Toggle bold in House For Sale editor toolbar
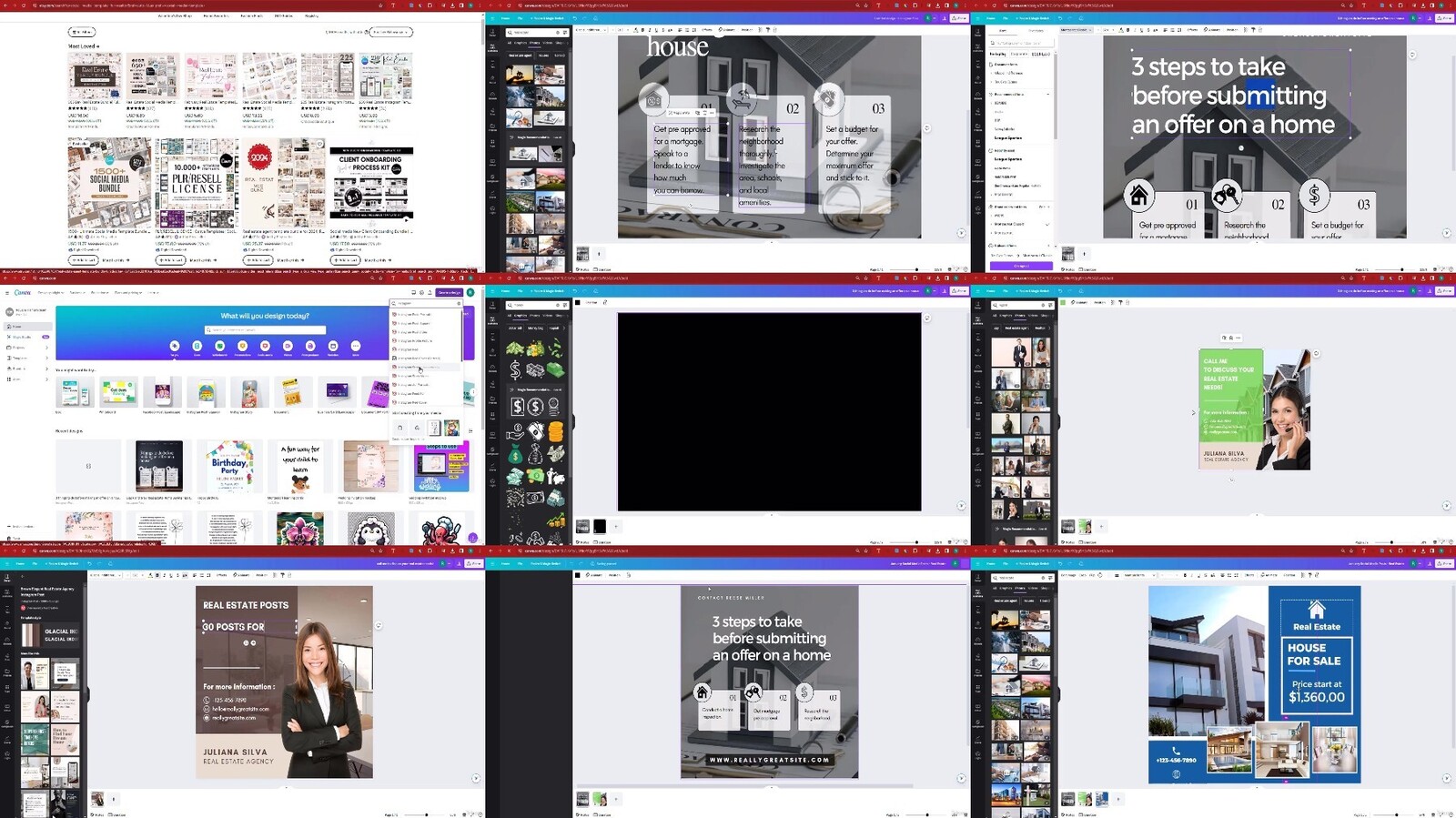This screenshot has height=818, width=1456. coord(1185,575)
